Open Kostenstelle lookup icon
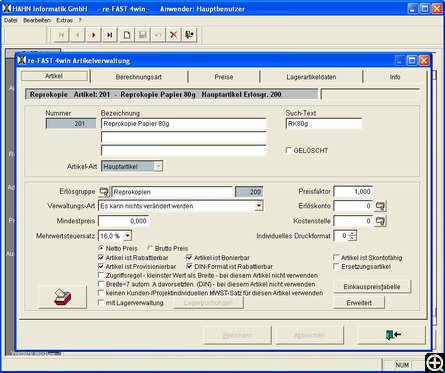 point(380,221)
